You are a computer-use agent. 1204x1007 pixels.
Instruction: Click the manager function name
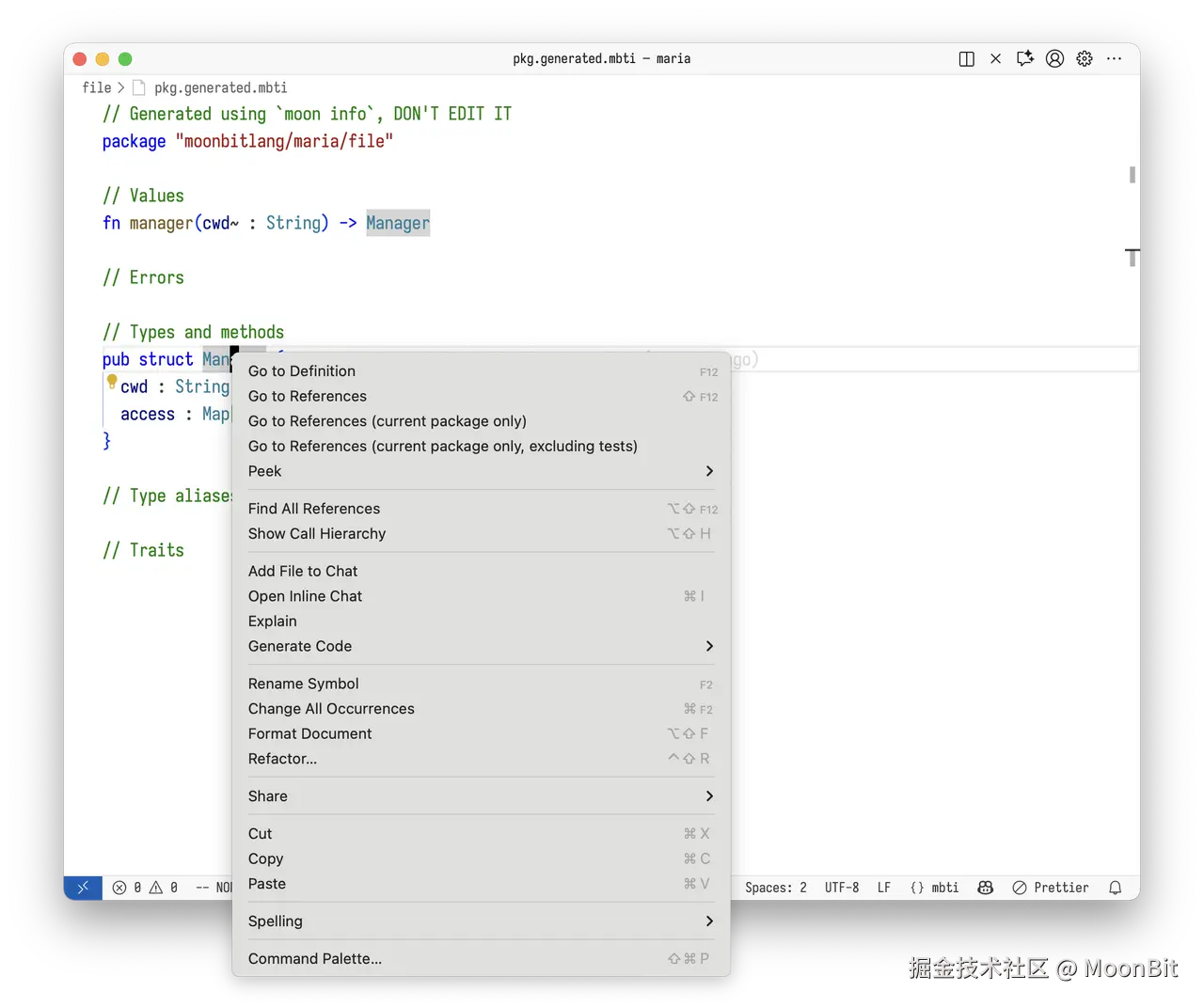click(161, 223)
